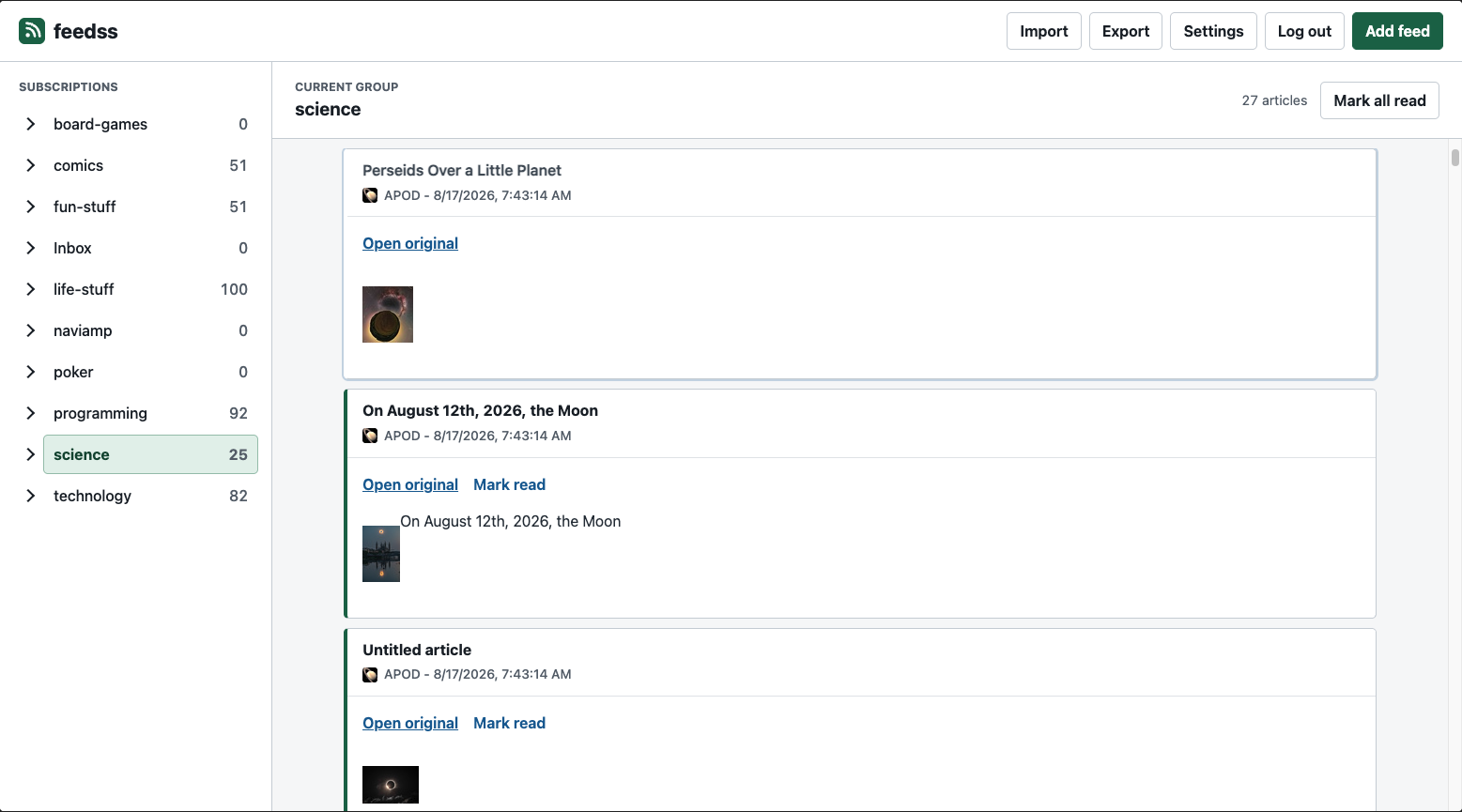The height and width of the screenshot is (812, 1462).
Task: Mark read the August 12th Moon article
Action: point(509,484)
